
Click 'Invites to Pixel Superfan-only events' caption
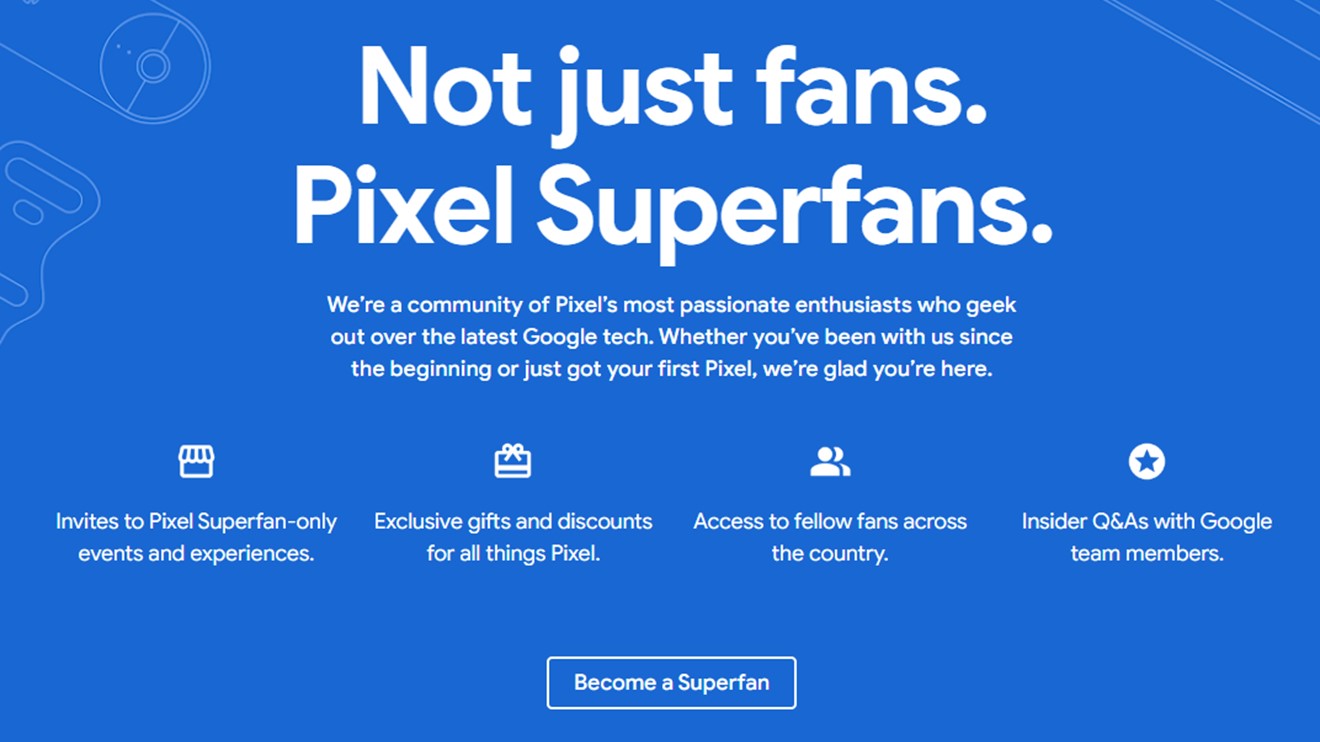pyautogui.click(x=196, y=537)
